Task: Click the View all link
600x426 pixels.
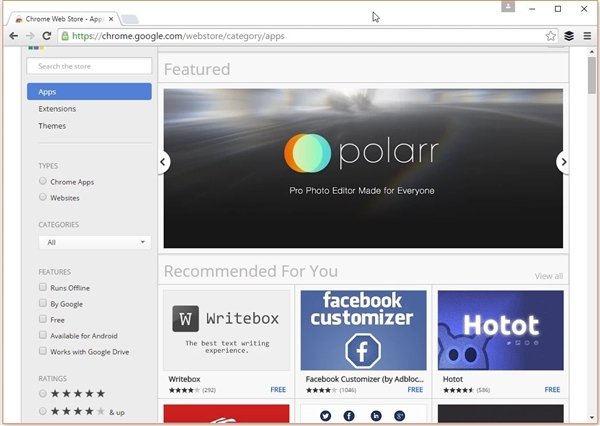Action: coord(548,276)
